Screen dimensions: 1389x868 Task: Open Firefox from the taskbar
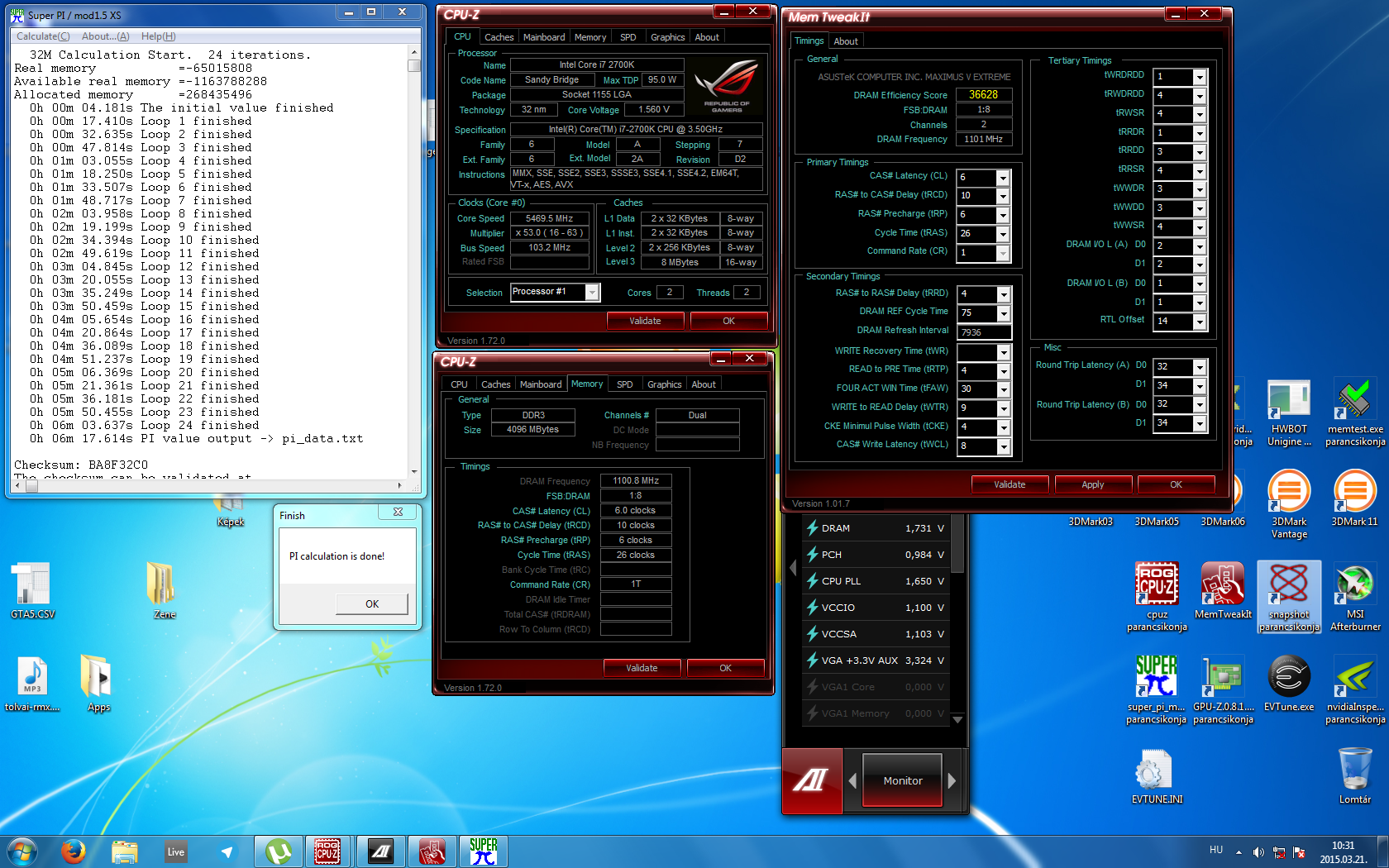[73, 851]
